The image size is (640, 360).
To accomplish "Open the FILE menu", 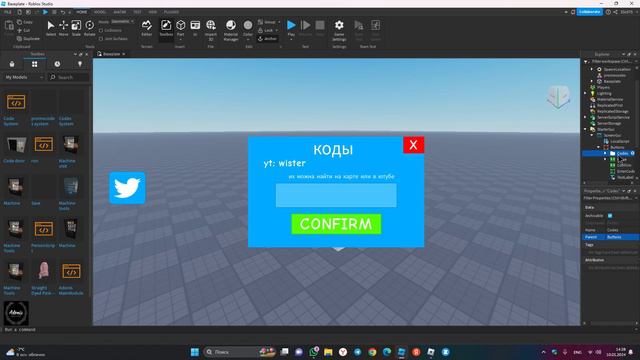I will pyautogui.click(x=7, y=12).
